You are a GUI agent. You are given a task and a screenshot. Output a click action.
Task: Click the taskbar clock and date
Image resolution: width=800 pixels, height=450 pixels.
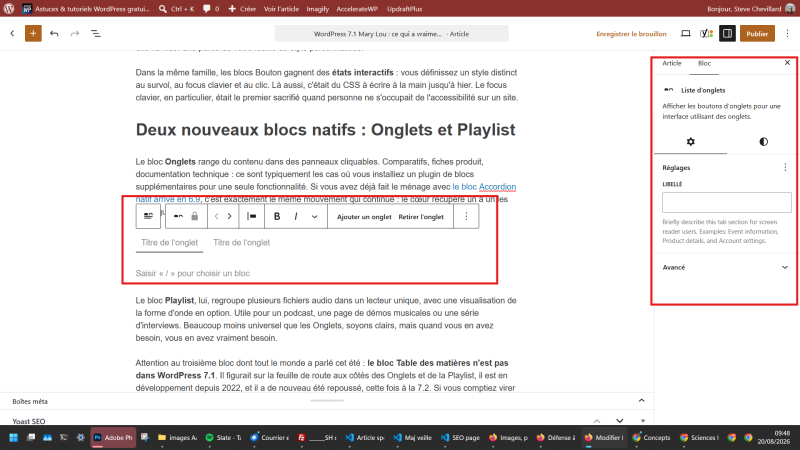point(773,437)
